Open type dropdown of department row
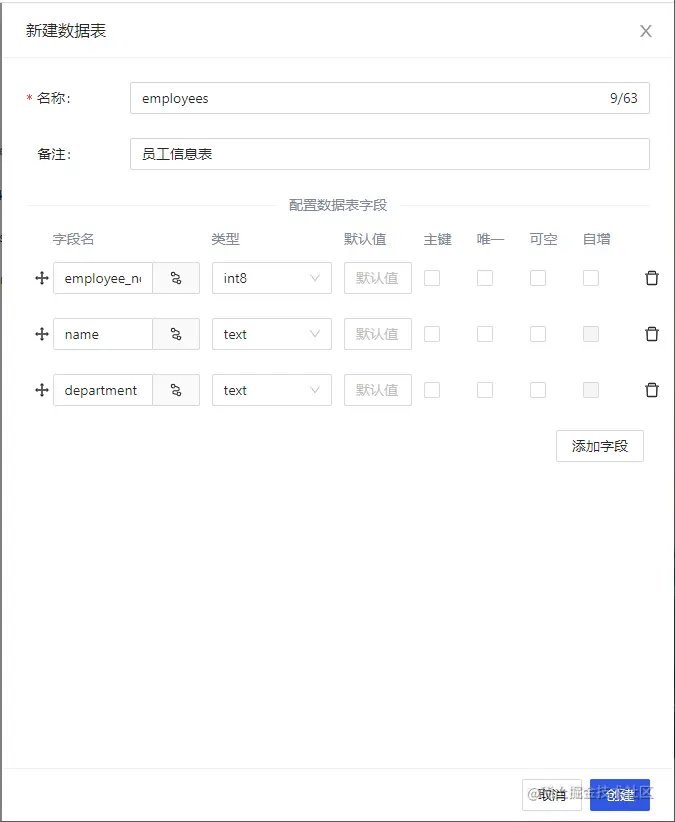 (271, 391)
